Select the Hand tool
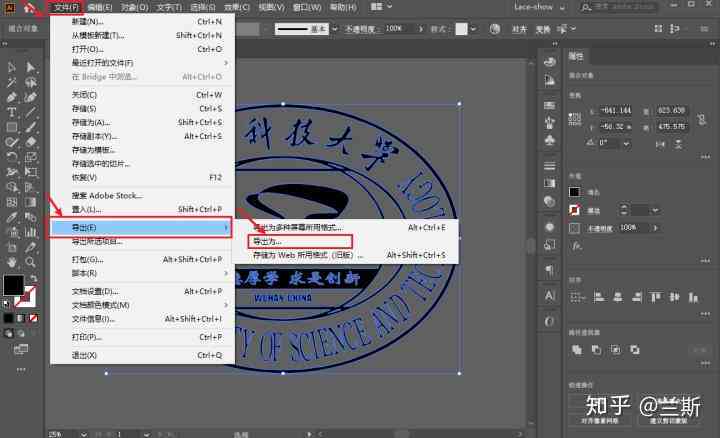Screen dimensions: 720x438 pyautogui.click(x=11, y=262)
